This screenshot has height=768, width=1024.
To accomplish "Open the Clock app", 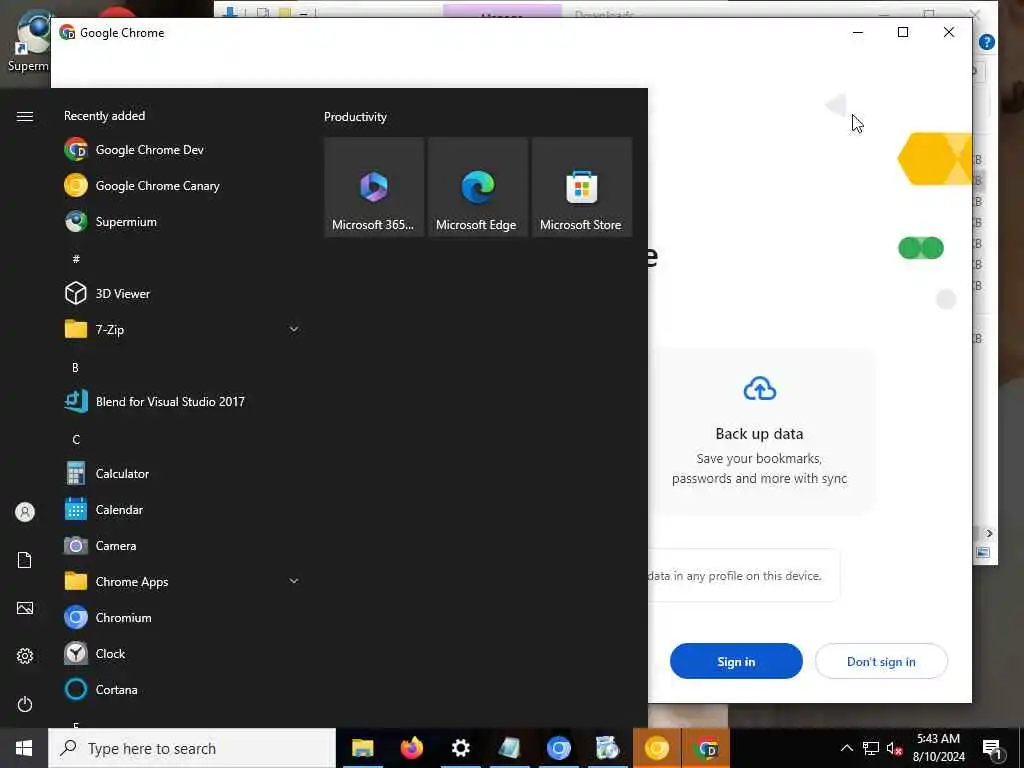I will (182, 653).
